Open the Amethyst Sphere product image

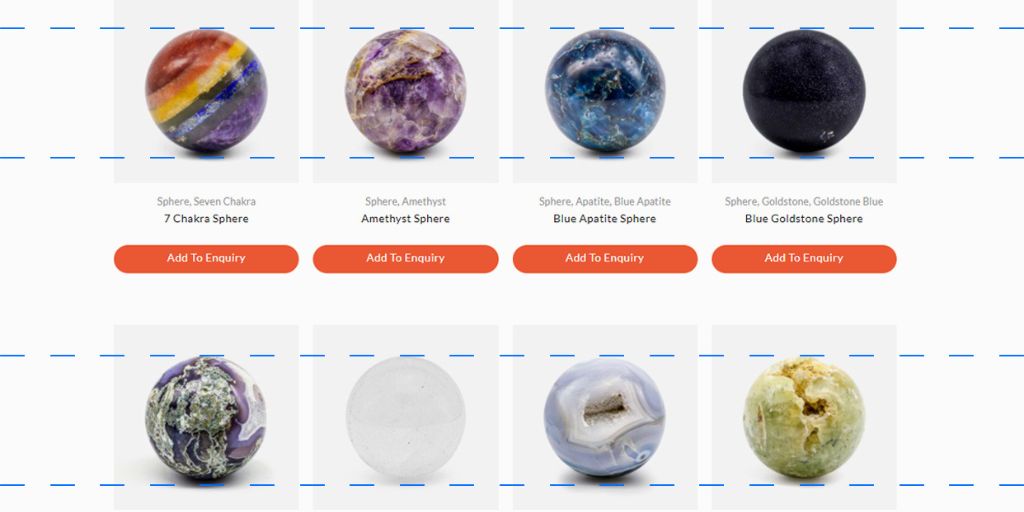[x=406, y=91]
